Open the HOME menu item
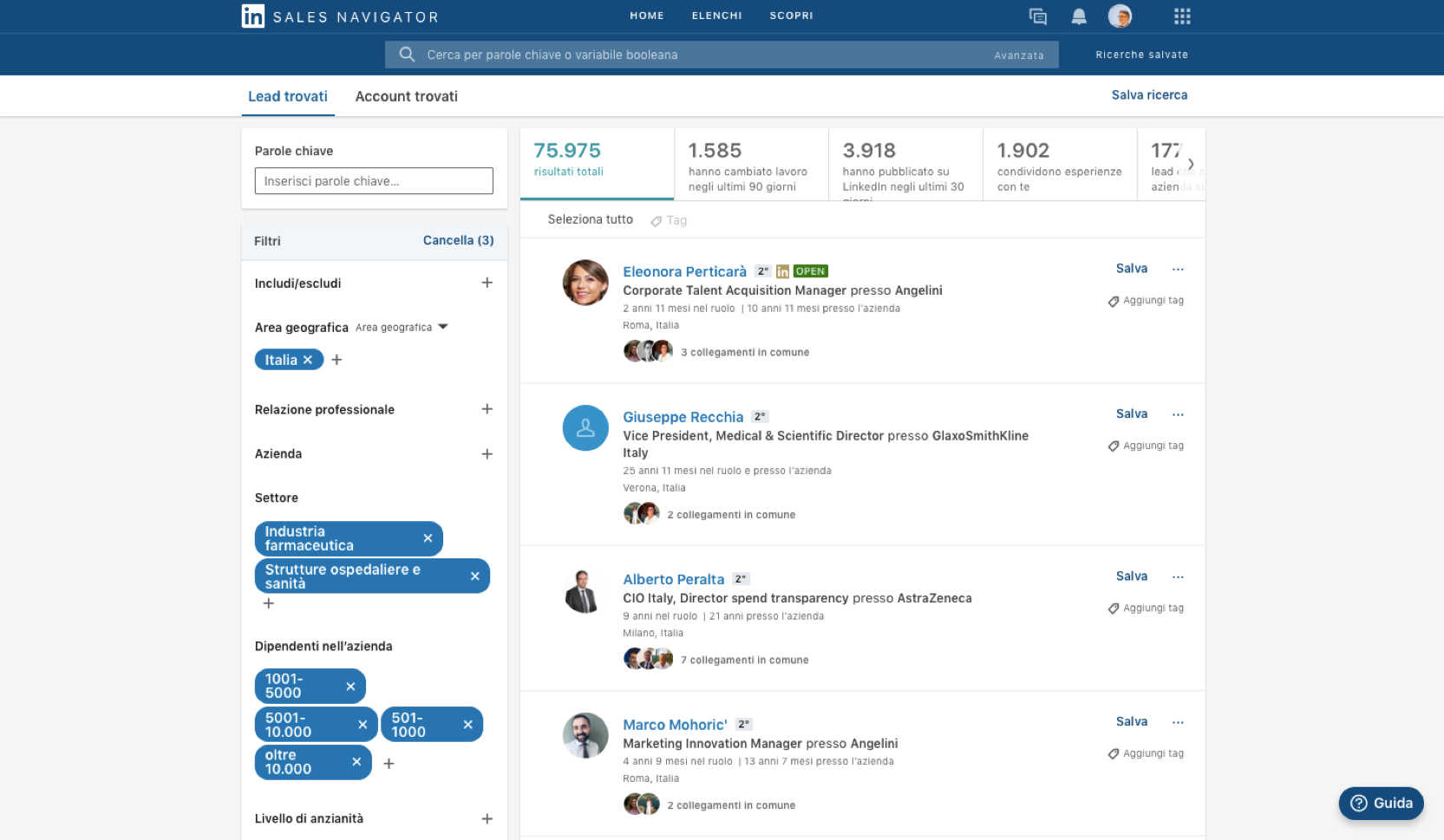Viewport: 1444px width, 840px height. coord(647,16)
